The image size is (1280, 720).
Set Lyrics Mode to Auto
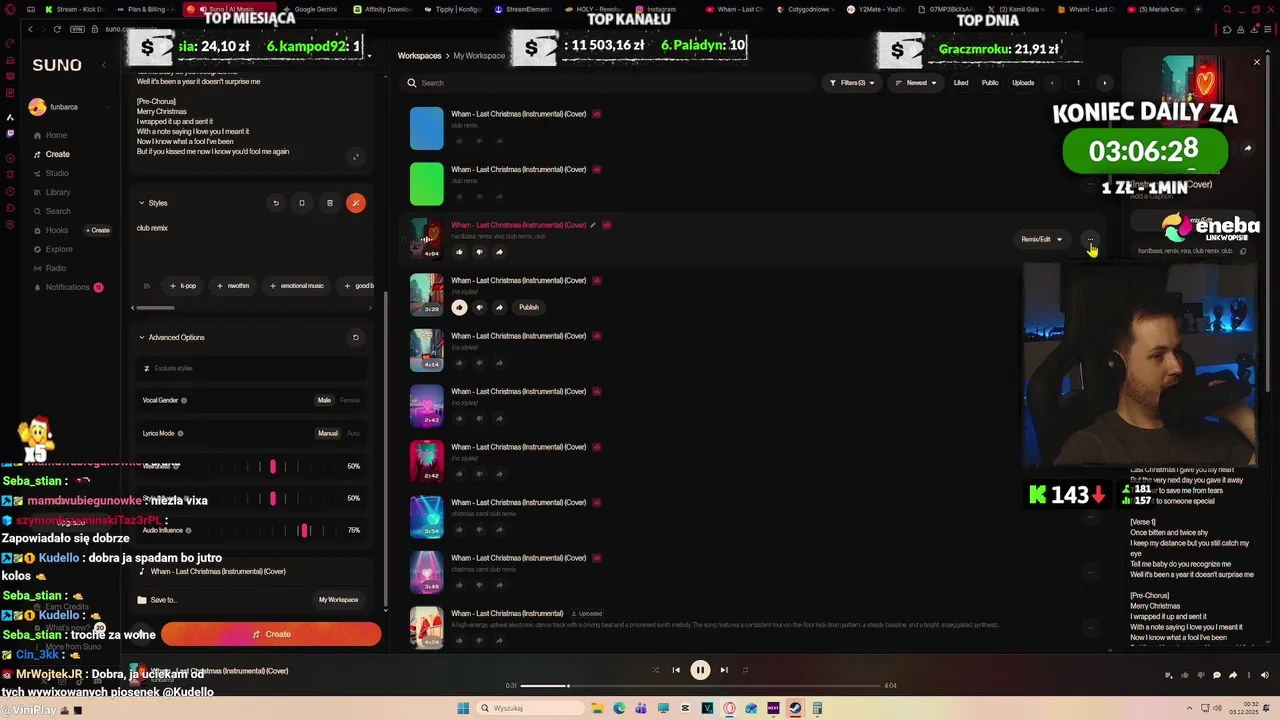click(353, 433)
